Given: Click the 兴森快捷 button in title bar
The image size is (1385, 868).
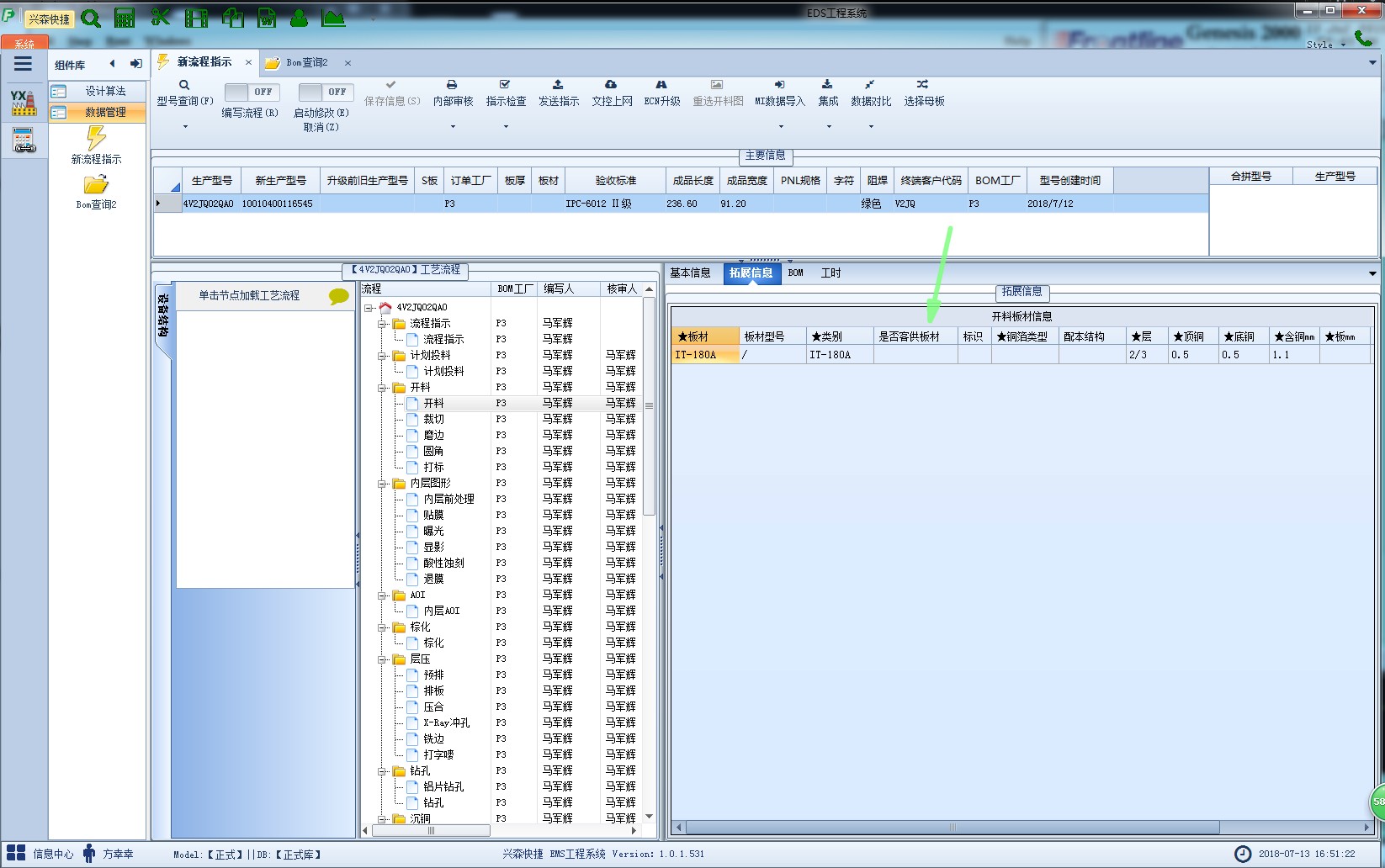Looking at the screenshot, I should tap(49, 18).
